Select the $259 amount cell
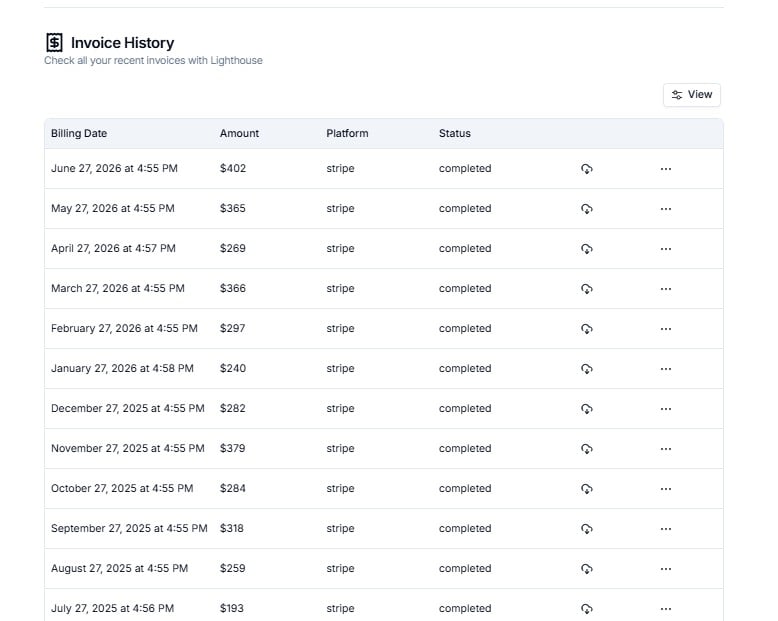The image size is (778, 621). (233, 568)
